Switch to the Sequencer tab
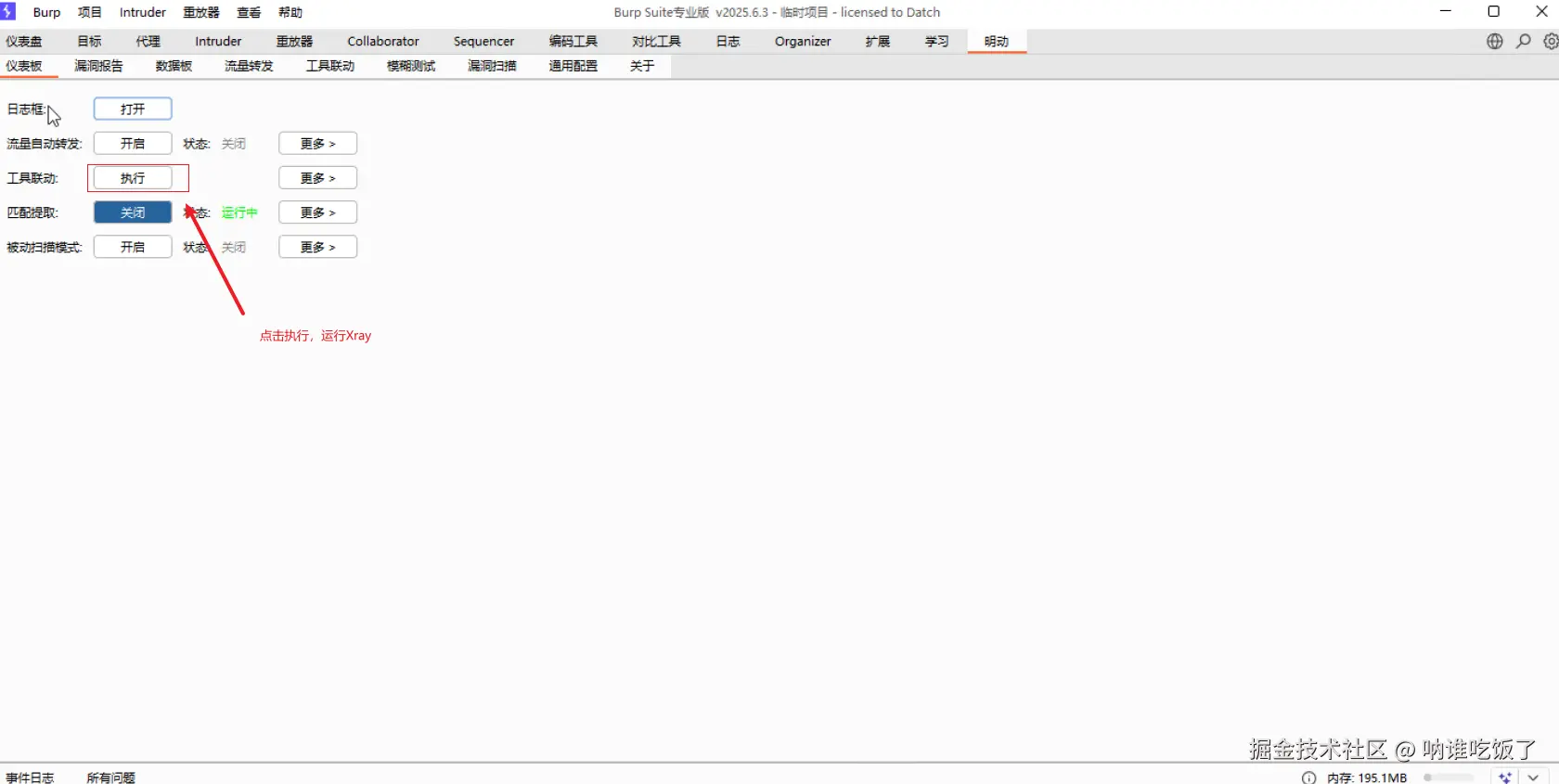Image resolution: width=1559 pixels, height=784 pixels. 483,41
